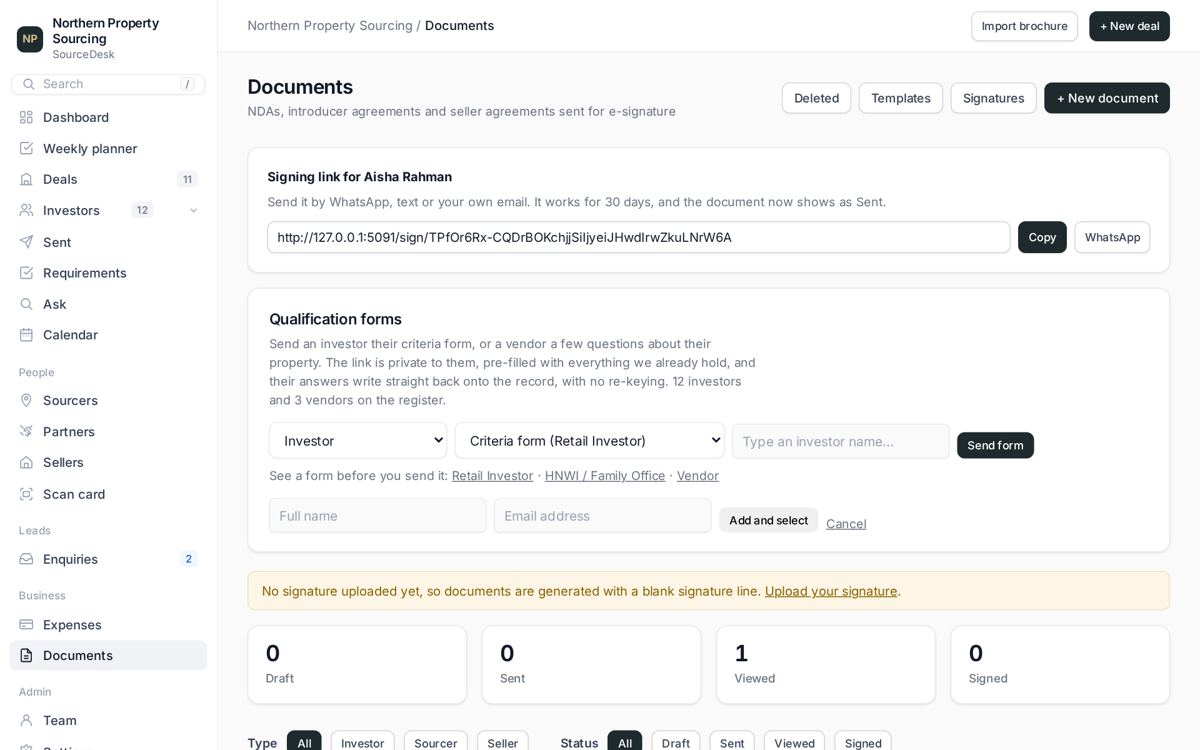Navigate to Requirements page

pyautogui.click(x=108, y=273)
